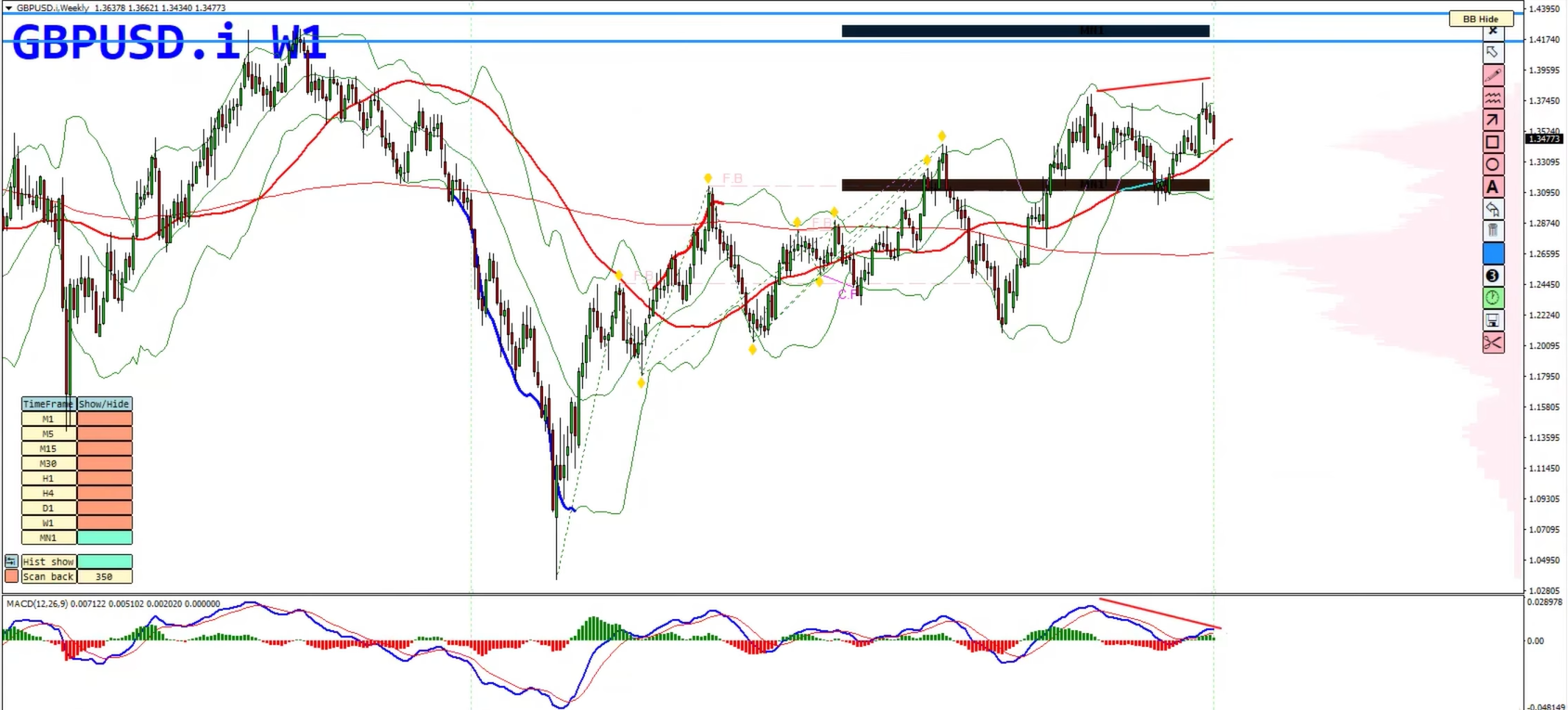
Task: Click the trash bin delete icon
Action: [1492, 231]
